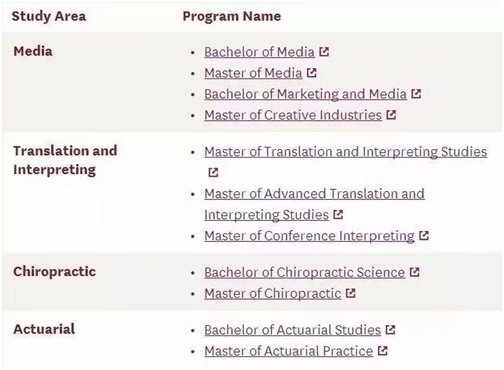The width and height of the screenshot is (504, 370).
Task: Click external-link icon beside Master of Conference Interpreting
Action: click(x=424, y=236)
